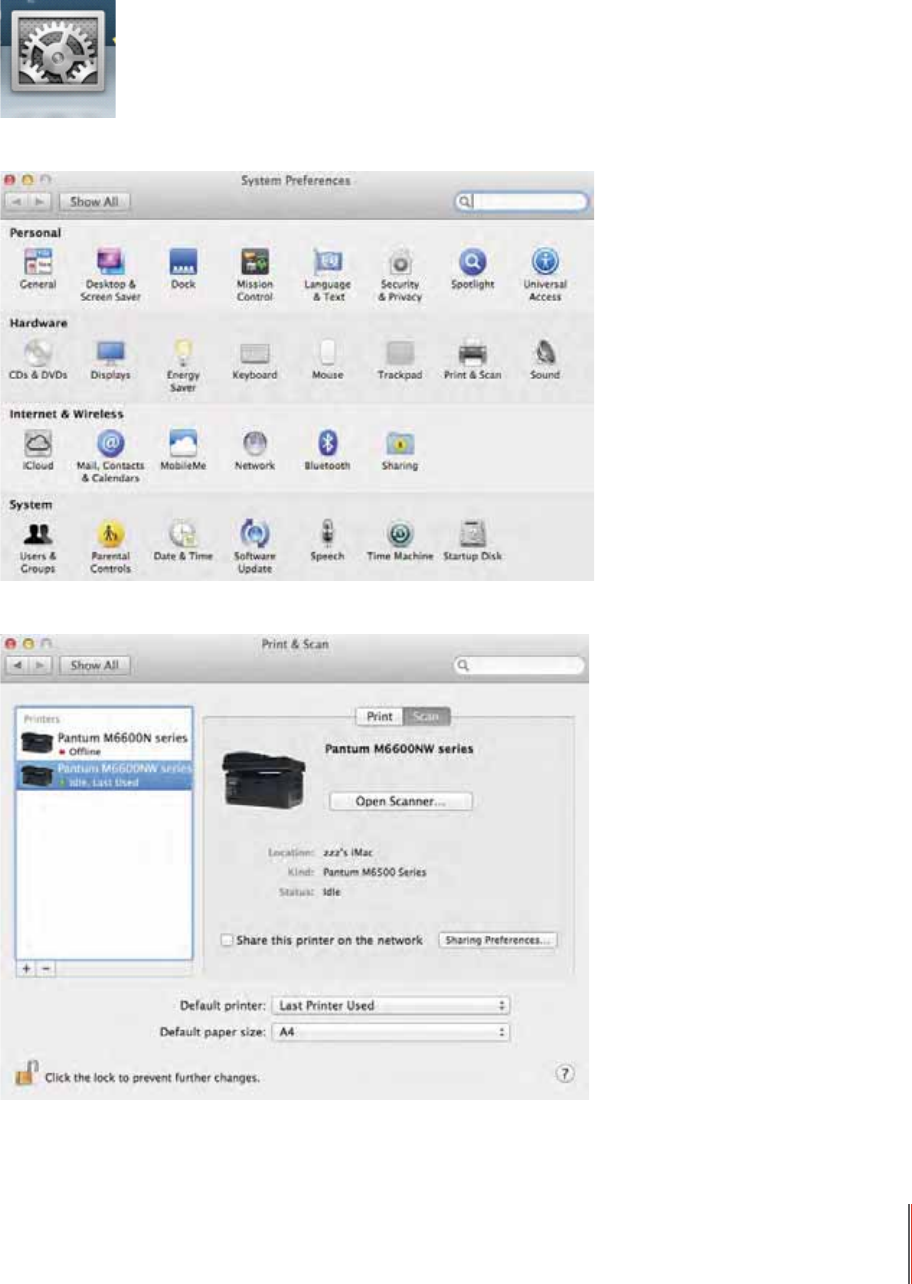Remove selected printer with minus button
This screenshot has height=1284, width=912.
(x=45, y=970)
